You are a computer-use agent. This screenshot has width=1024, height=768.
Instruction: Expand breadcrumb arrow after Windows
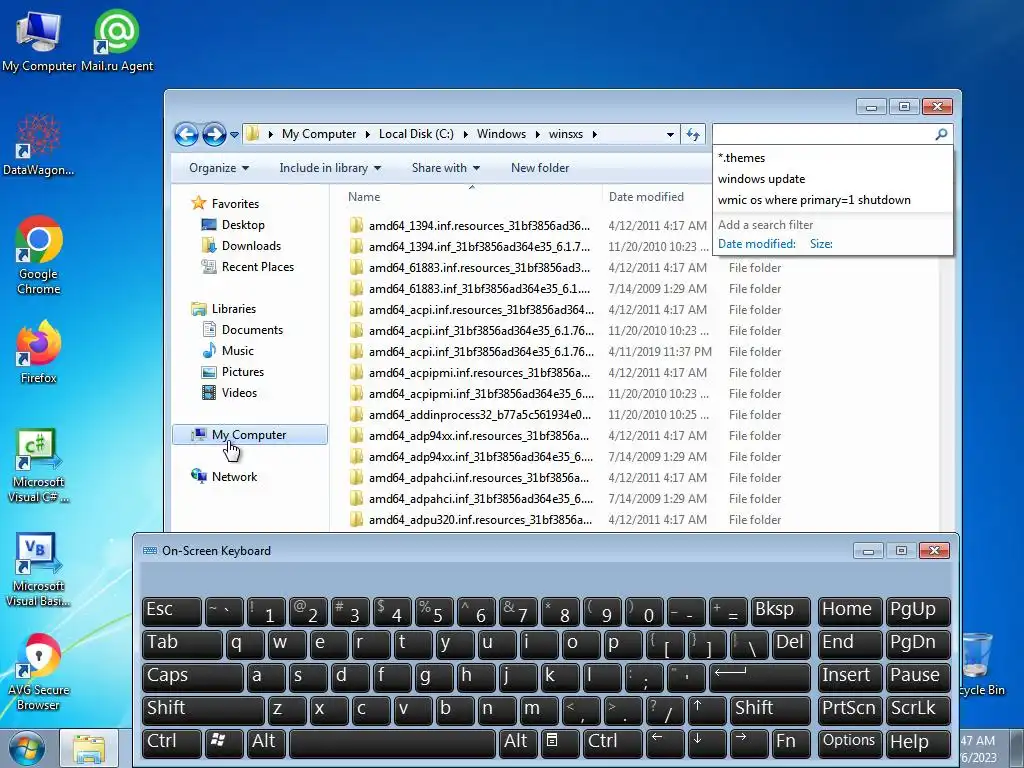pos(537,135)
